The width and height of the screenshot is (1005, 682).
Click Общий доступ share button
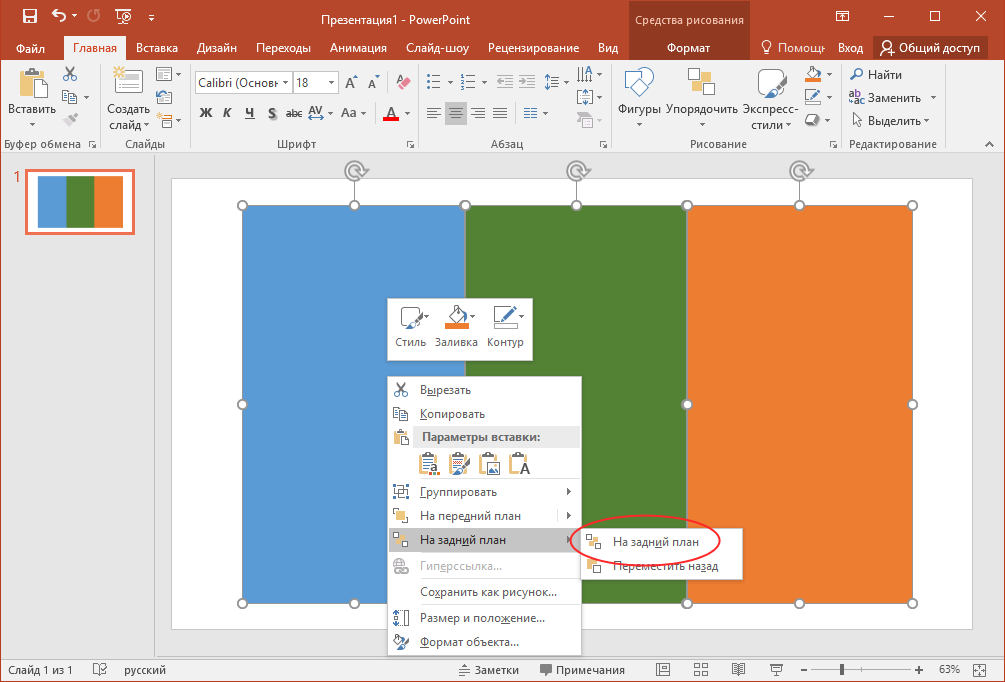pos(930,48)
